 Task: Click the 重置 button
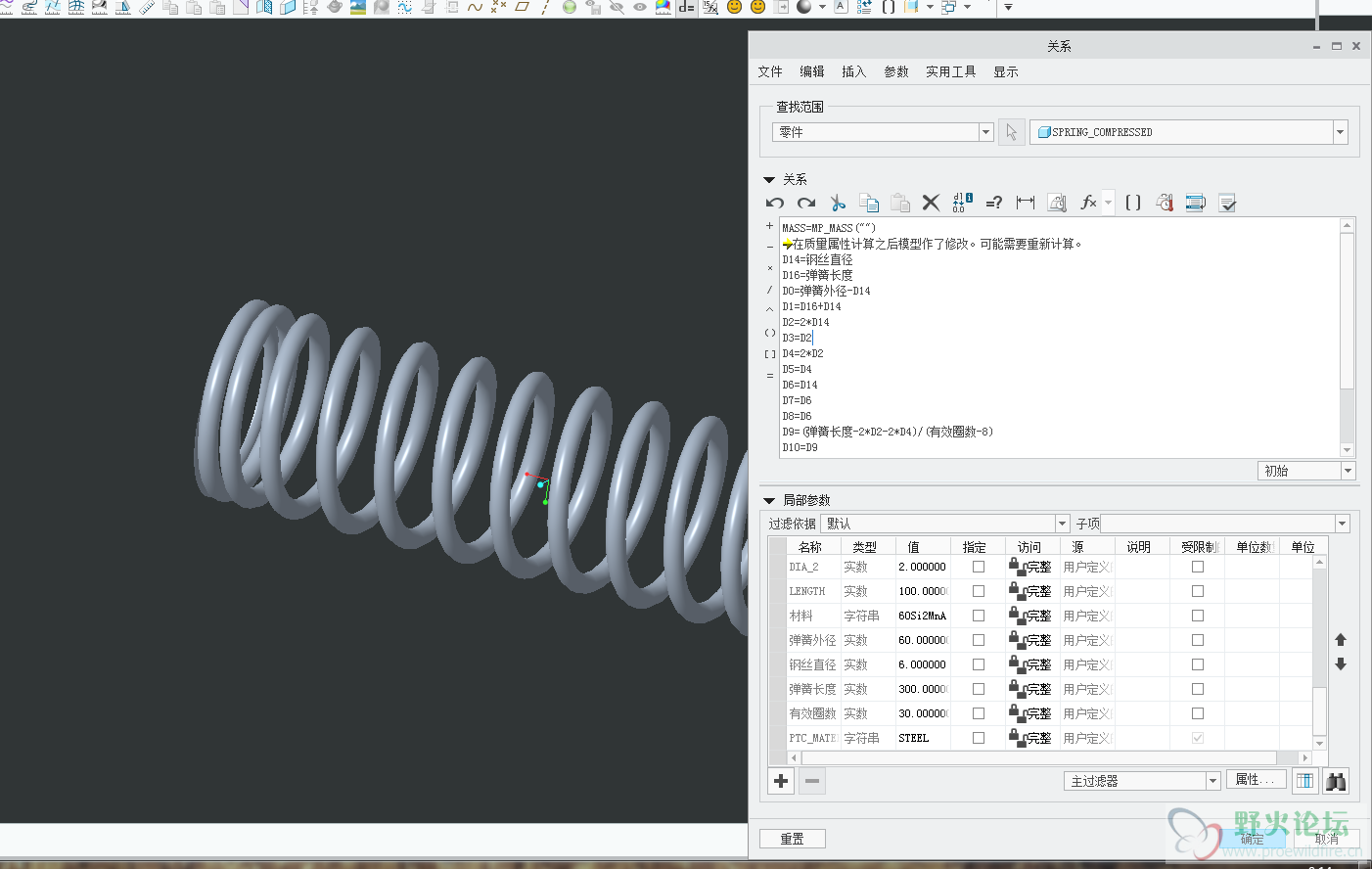(793, 839)
